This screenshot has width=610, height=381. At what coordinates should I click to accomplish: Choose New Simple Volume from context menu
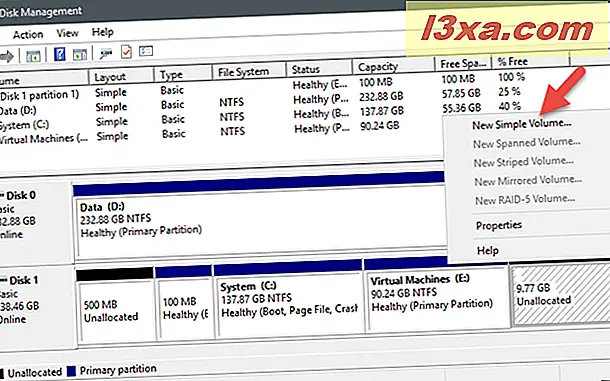[521, 125]
